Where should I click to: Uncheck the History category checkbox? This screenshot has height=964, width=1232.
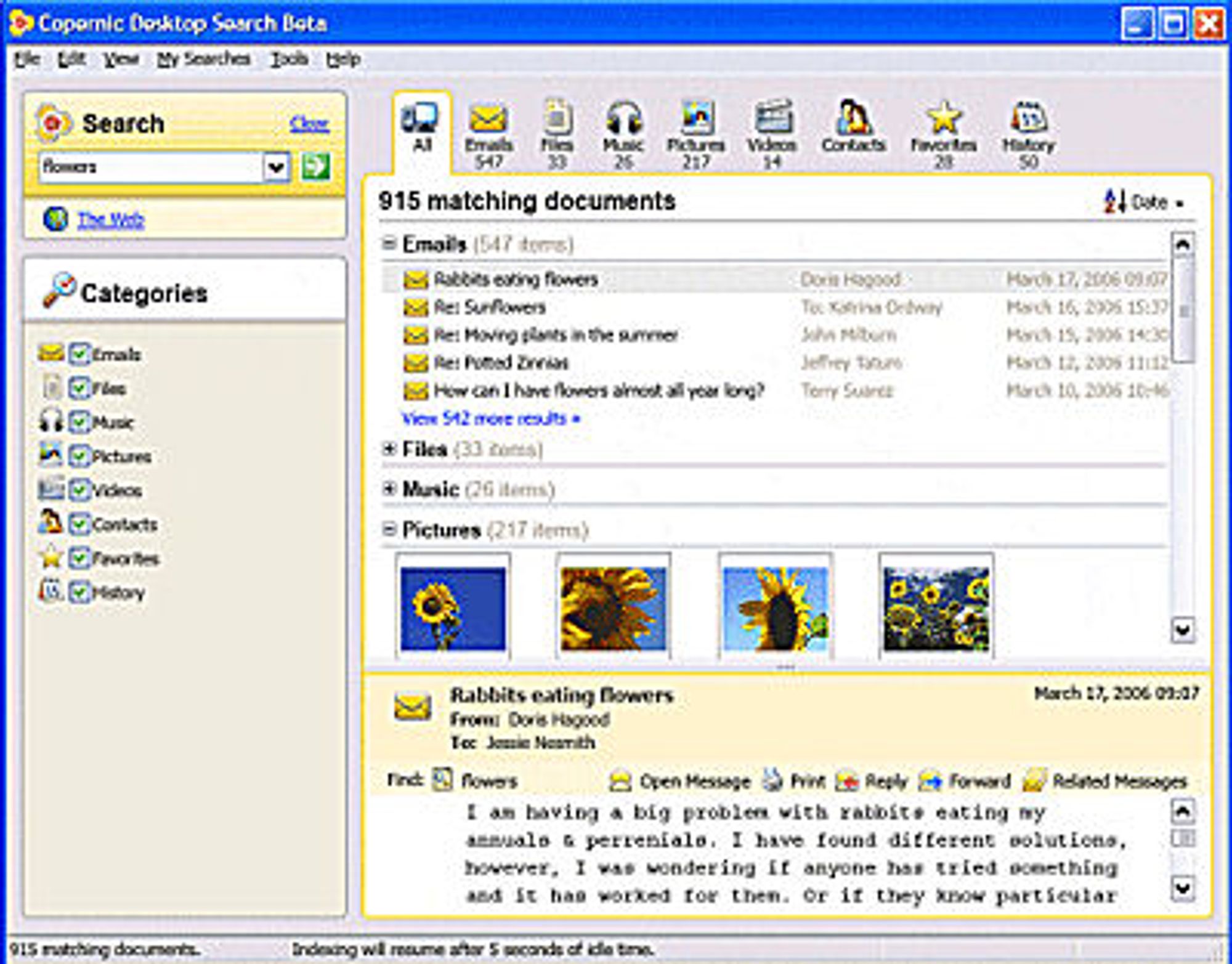(79, 592)
